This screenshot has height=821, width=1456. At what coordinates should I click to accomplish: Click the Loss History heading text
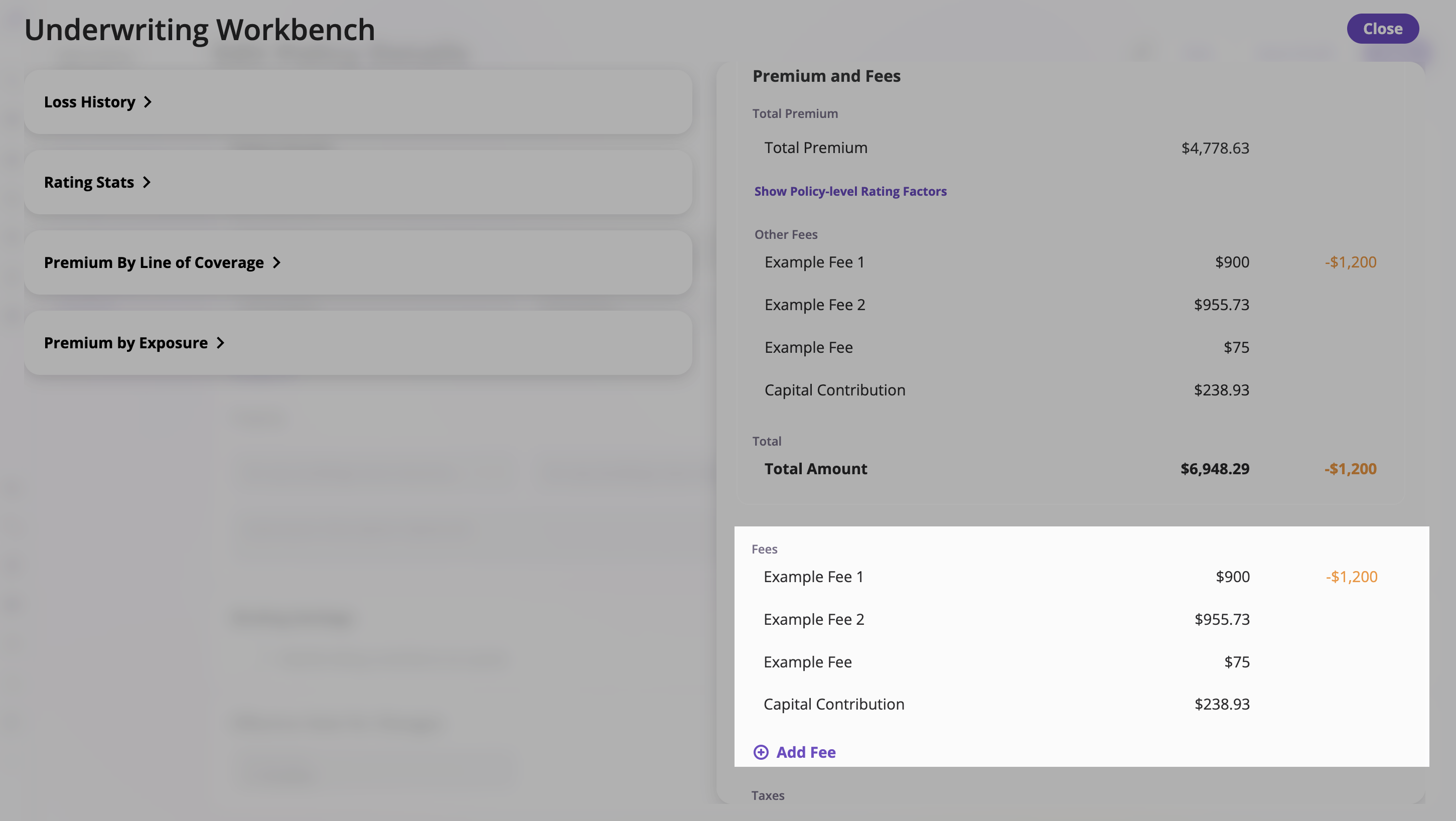pyautogui.click(x=89, y=102)
